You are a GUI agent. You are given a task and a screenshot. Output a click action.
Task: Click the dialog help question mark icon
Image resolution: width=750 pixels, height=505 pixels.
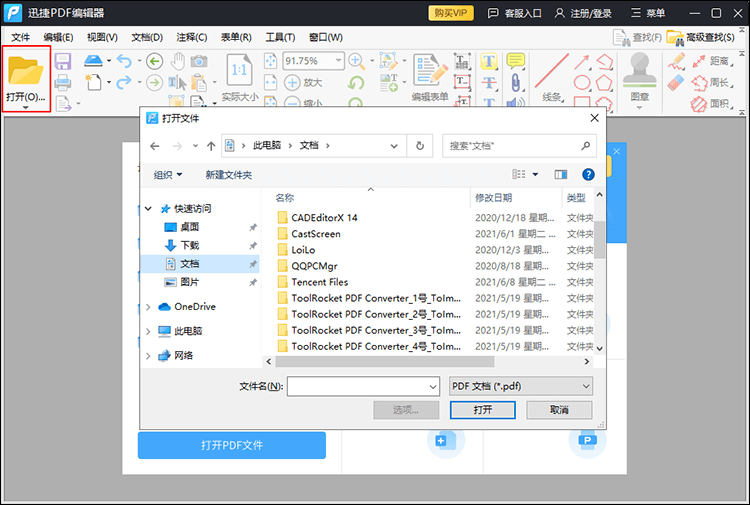pyautogui.click(x=588, y=175)
